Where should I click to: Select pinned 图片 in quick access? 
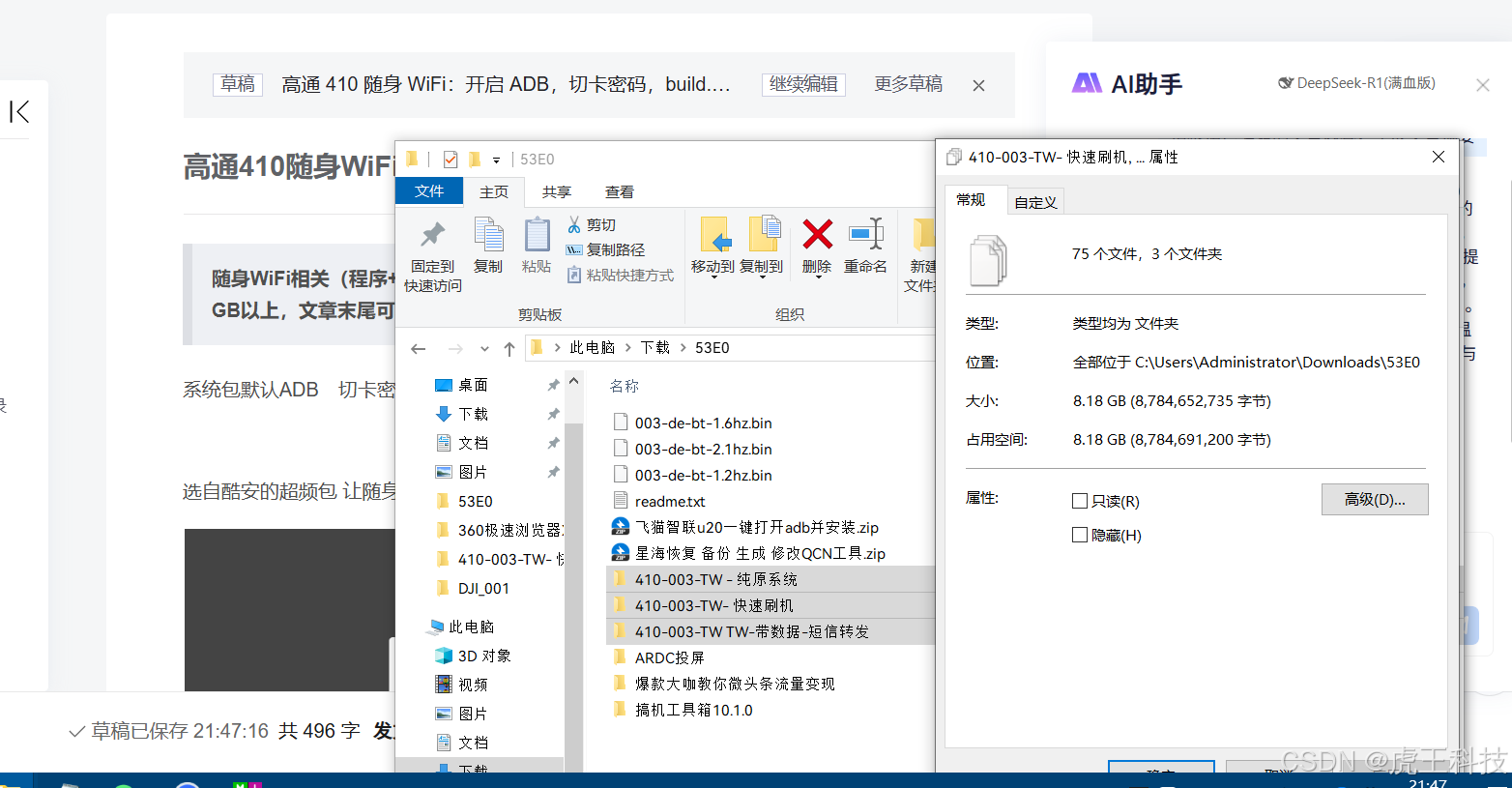473,472
